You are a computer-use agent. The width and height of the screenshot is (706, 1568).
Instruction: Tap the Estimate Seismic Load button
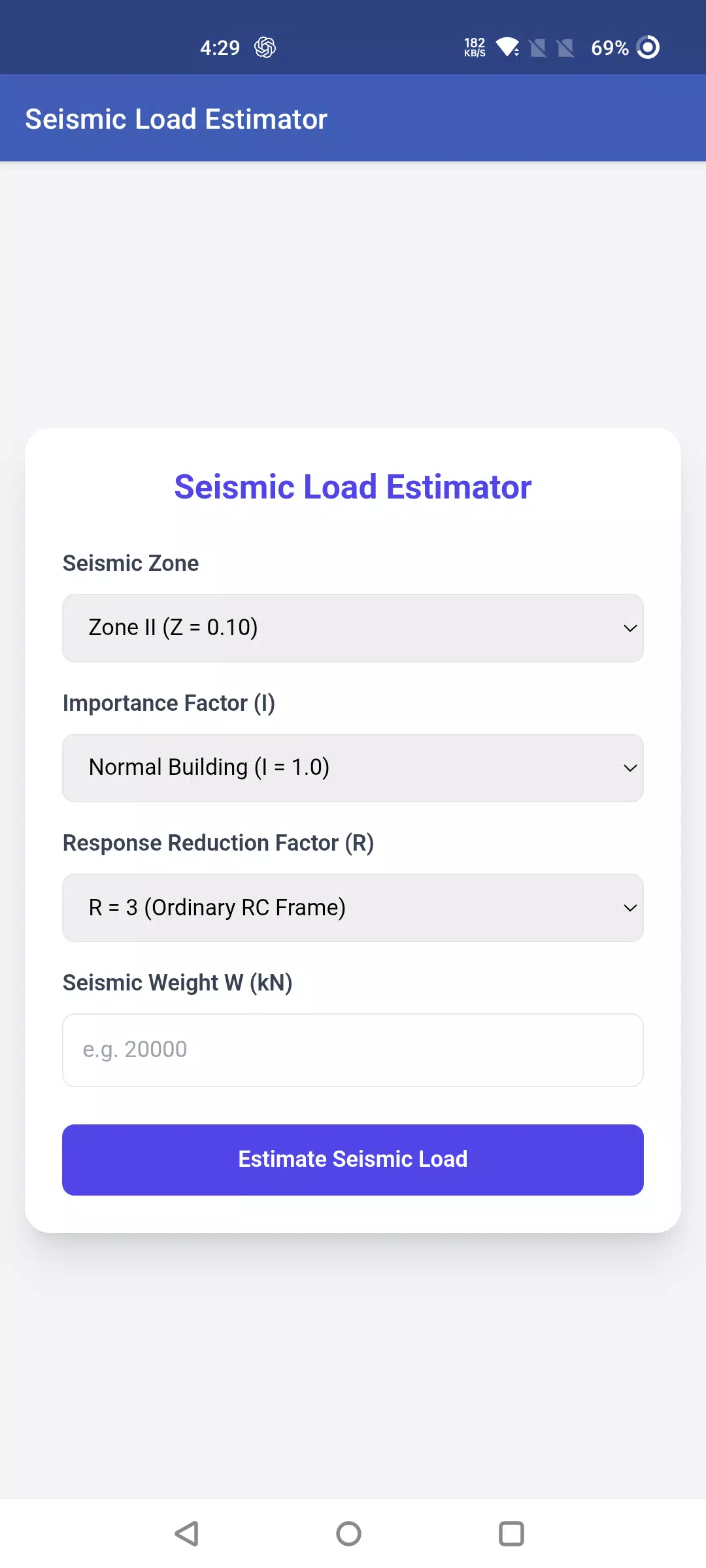point(353,1160)
